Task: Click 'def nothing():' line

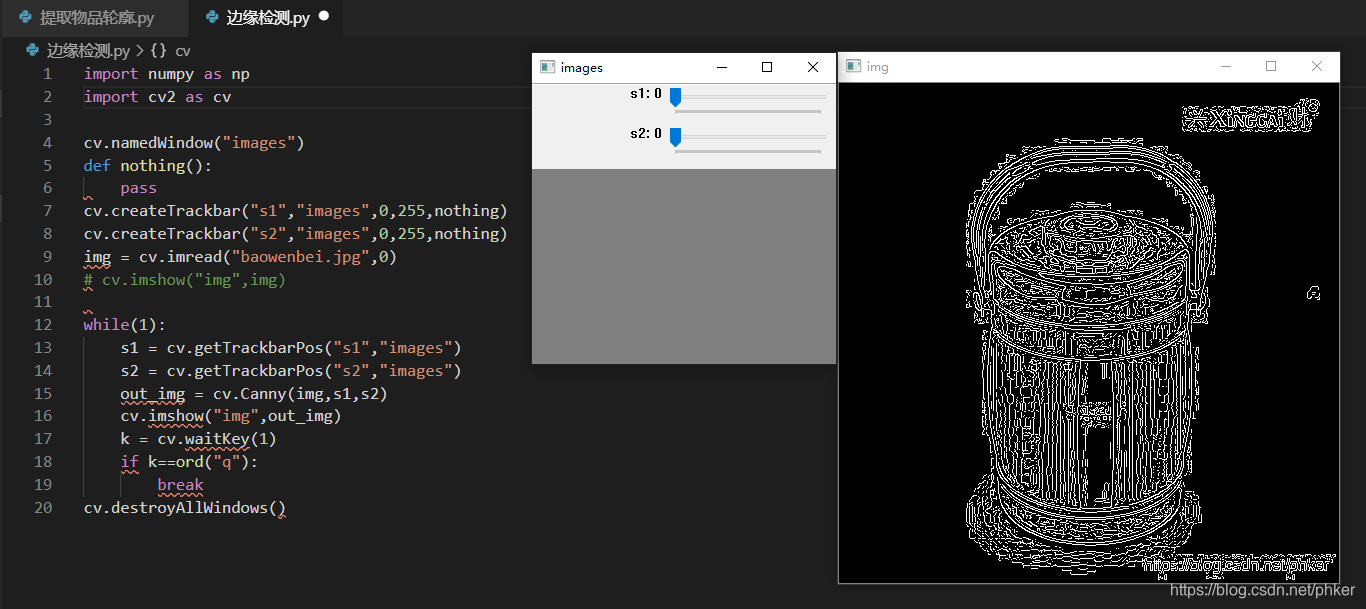Action: point(148,166)
